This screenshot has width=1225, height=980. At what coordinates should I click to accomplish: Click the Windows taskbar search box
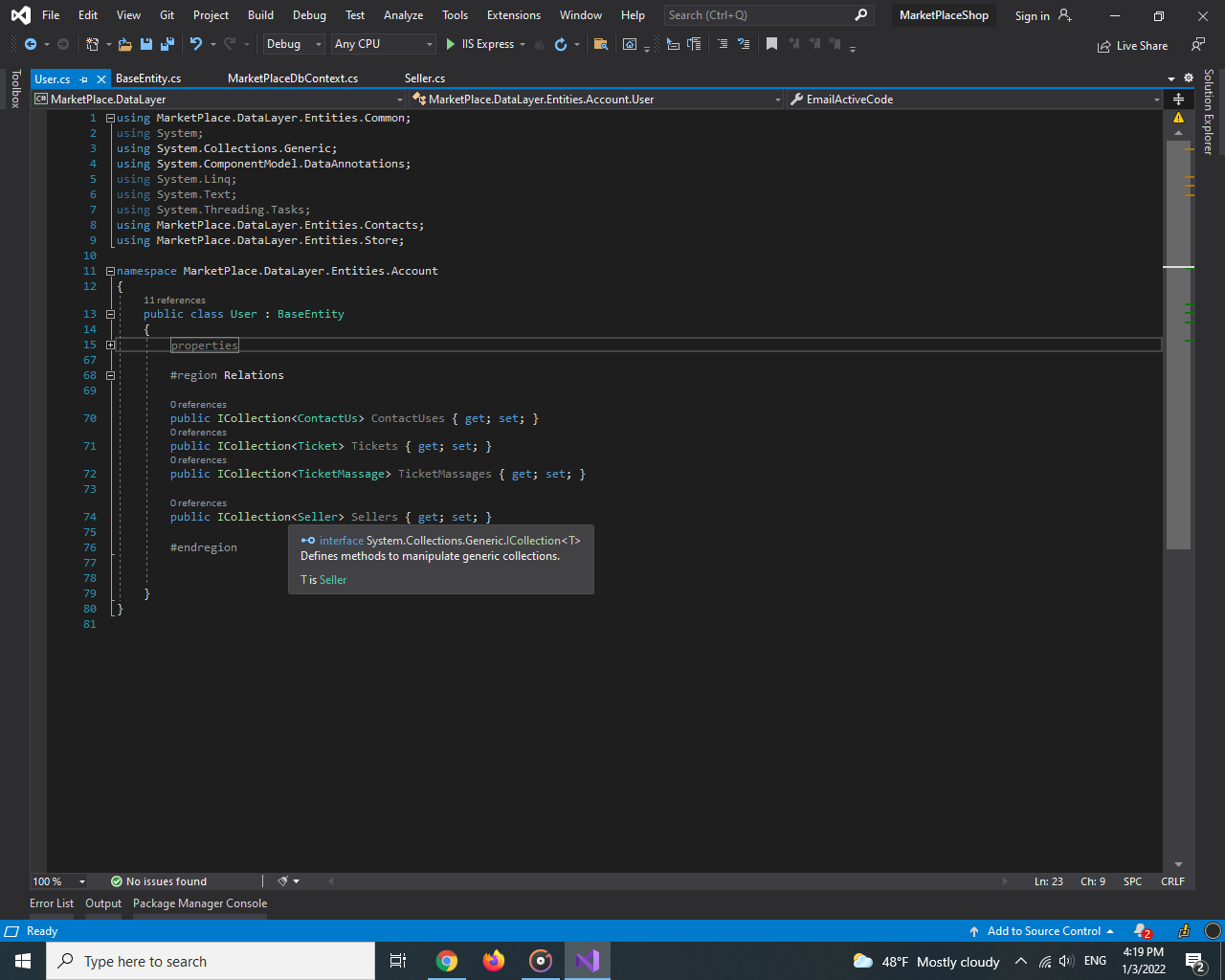[211, 961]
